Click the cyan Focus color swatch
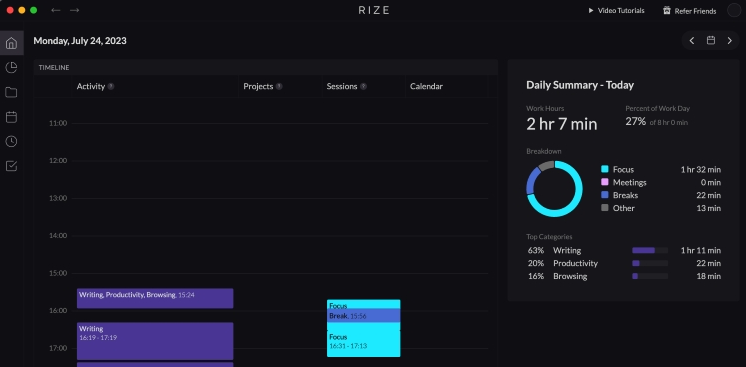746x367 pixels. coord(605,169)
